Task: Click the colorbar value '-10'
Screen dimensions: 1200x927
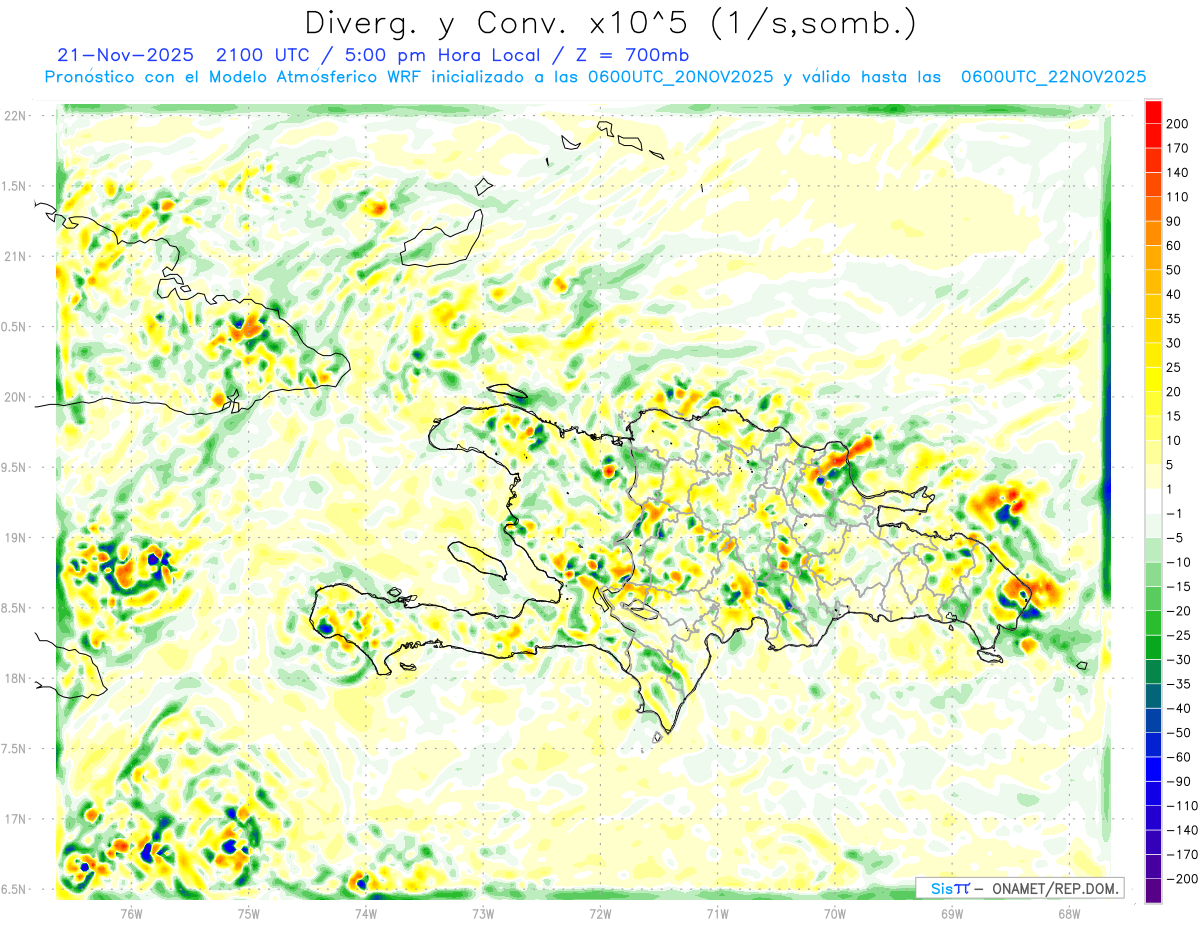Action: [1177, 562]
